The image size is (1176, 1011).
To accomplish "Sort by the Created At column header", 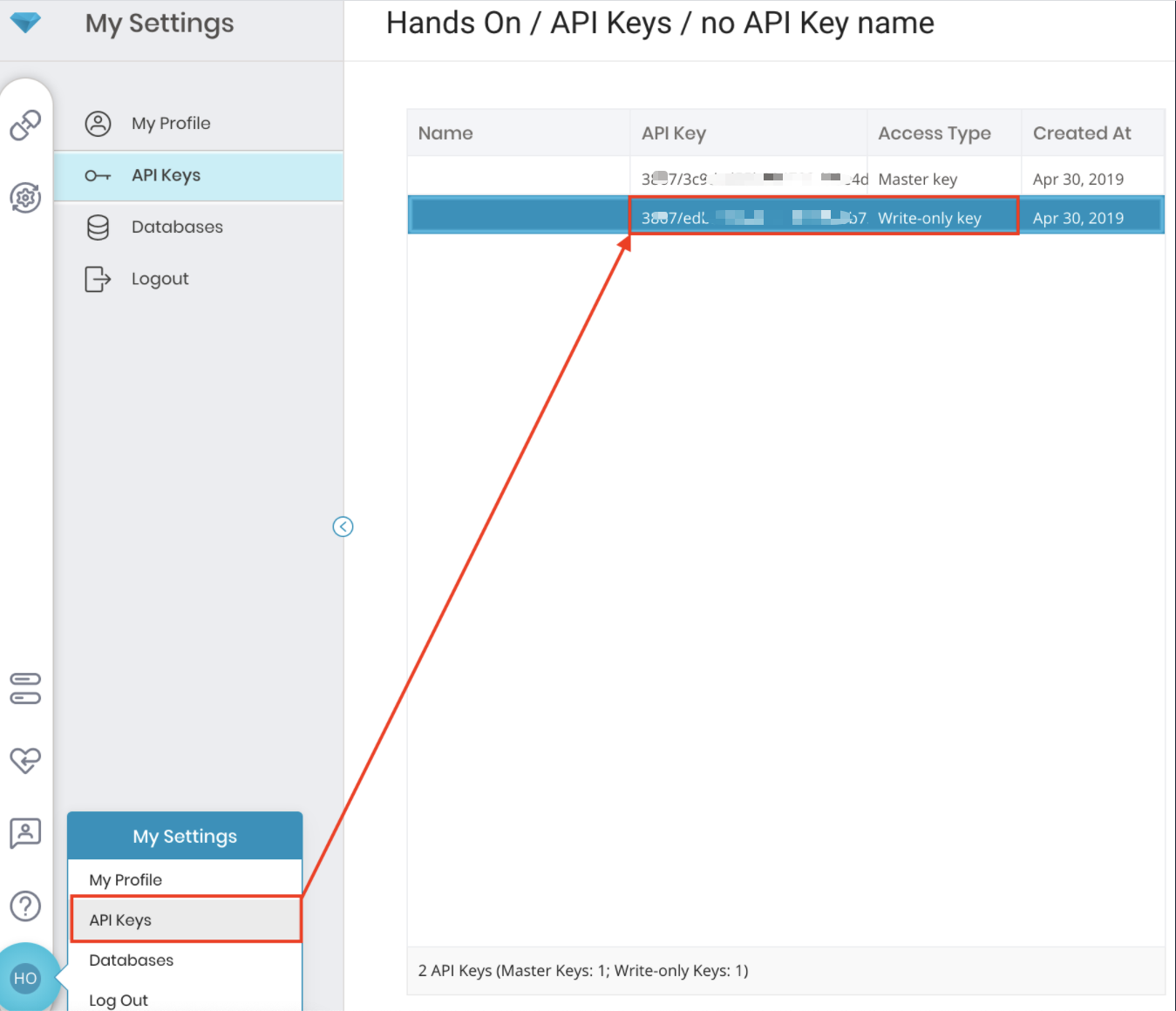I will pos(1081,133).
